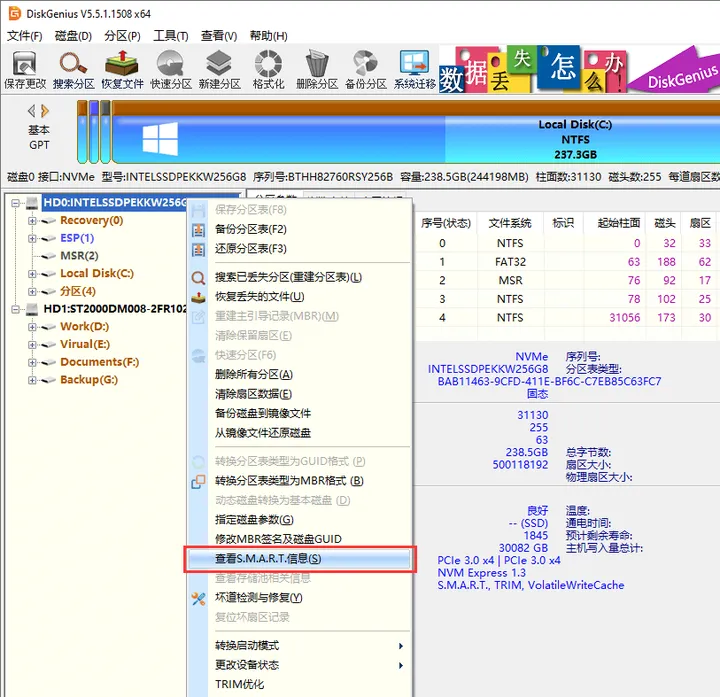Screen dimensions: 720x697
Task: Collapse the HD0:INTELSSDPEKKW256G8 tree node
Action: click(16, 202)
